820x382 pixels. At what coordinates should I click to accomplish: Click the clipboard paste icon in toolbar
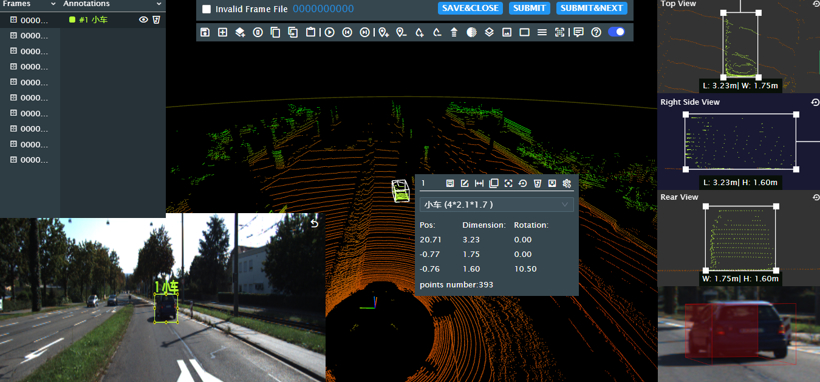pyautogui.click(x=311, y=32)
